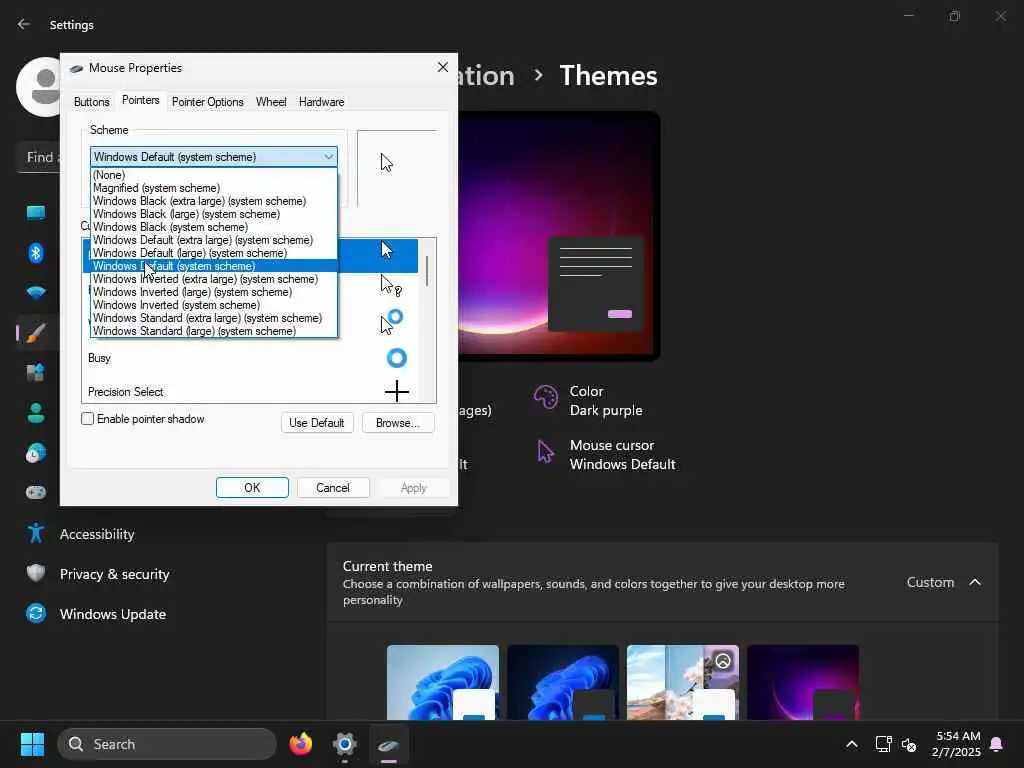Screen dimensions: 1024x768
Task: Open Bluetooth & devices sidebar icon
Action: (x=36, y=252)
